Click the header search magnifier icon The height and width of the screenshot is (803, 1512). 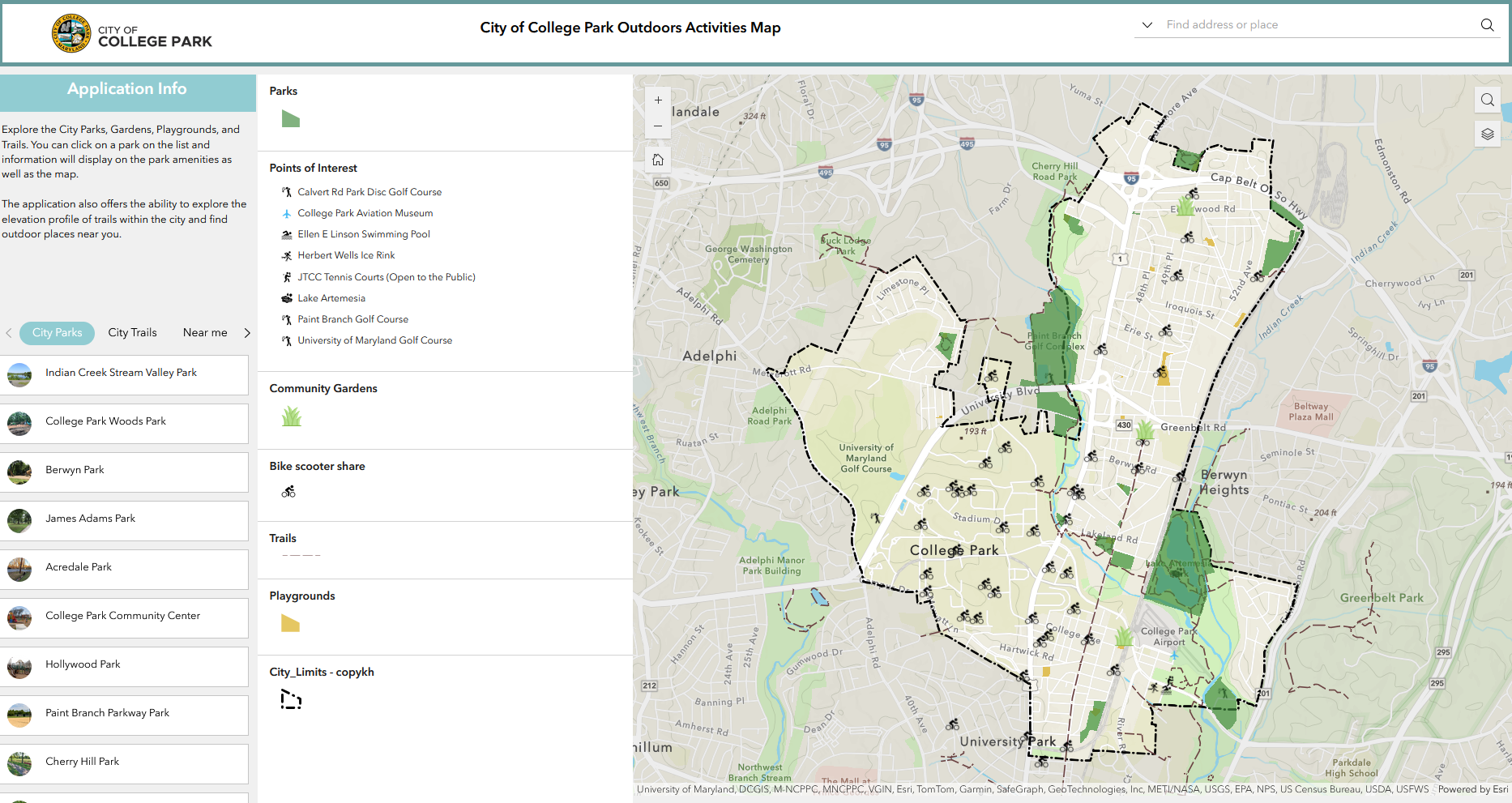(1487, 25)
